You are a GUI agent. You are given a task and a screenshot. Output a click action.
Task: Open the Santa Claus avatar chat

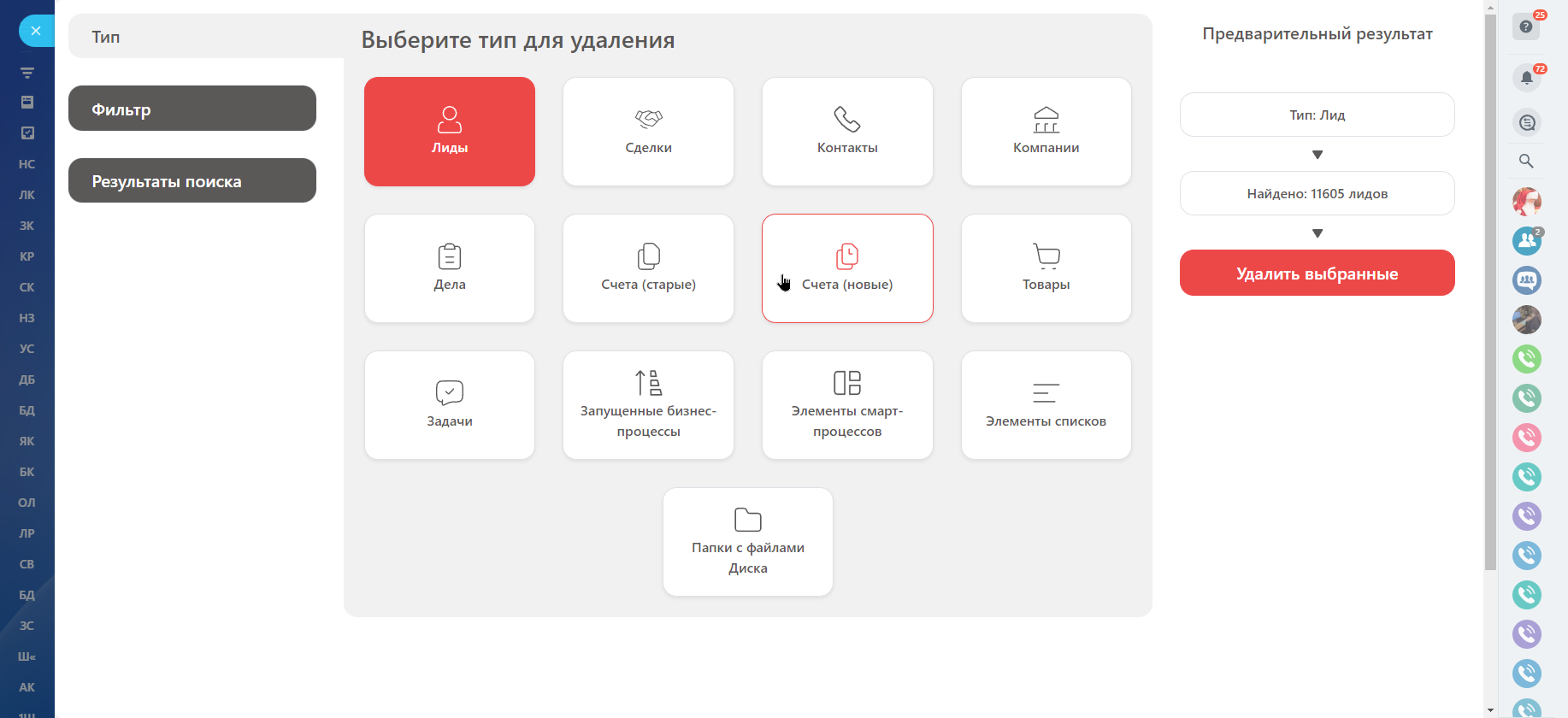[1527, 202]
